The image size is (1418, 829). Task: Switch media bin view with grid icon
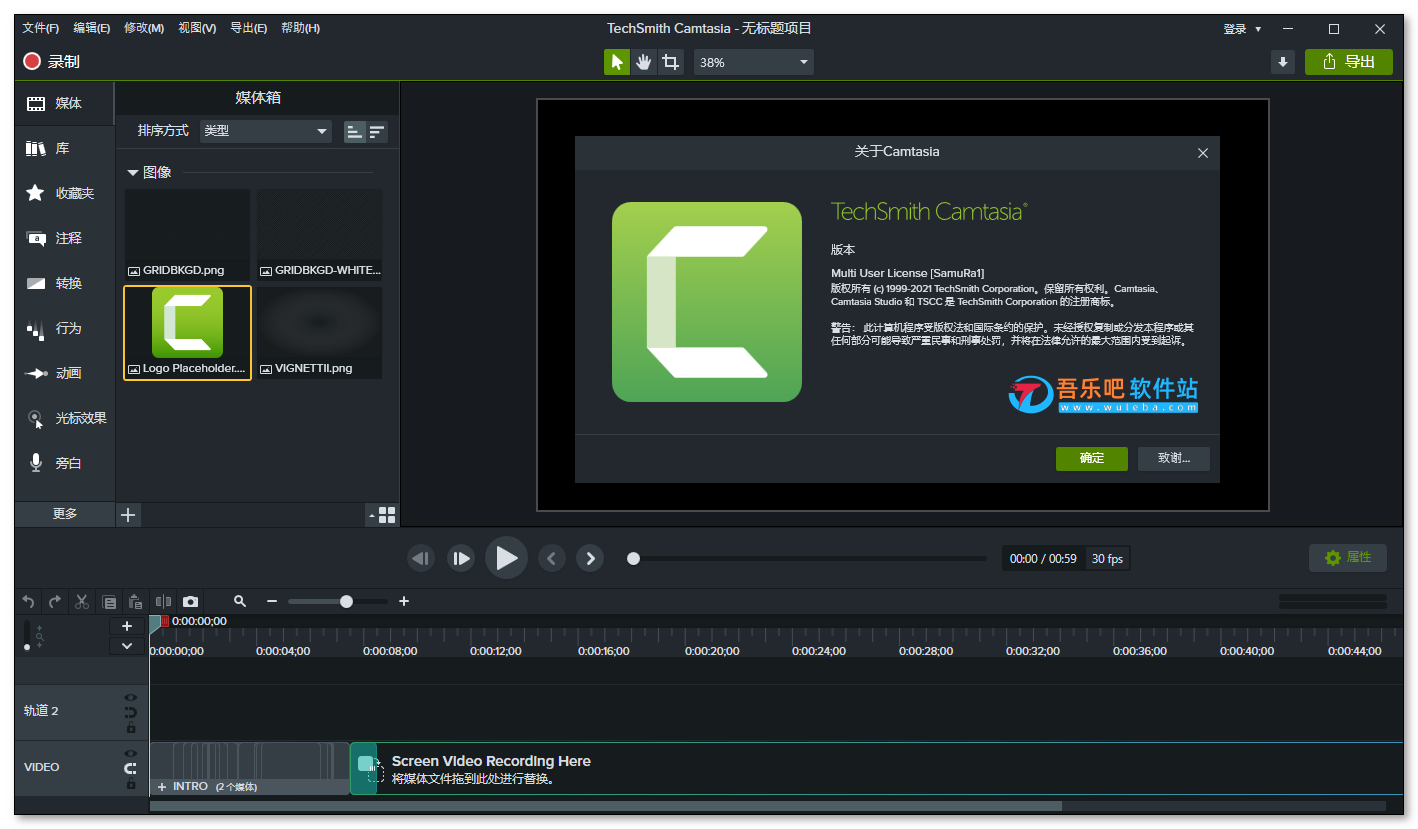coord(387,515)
